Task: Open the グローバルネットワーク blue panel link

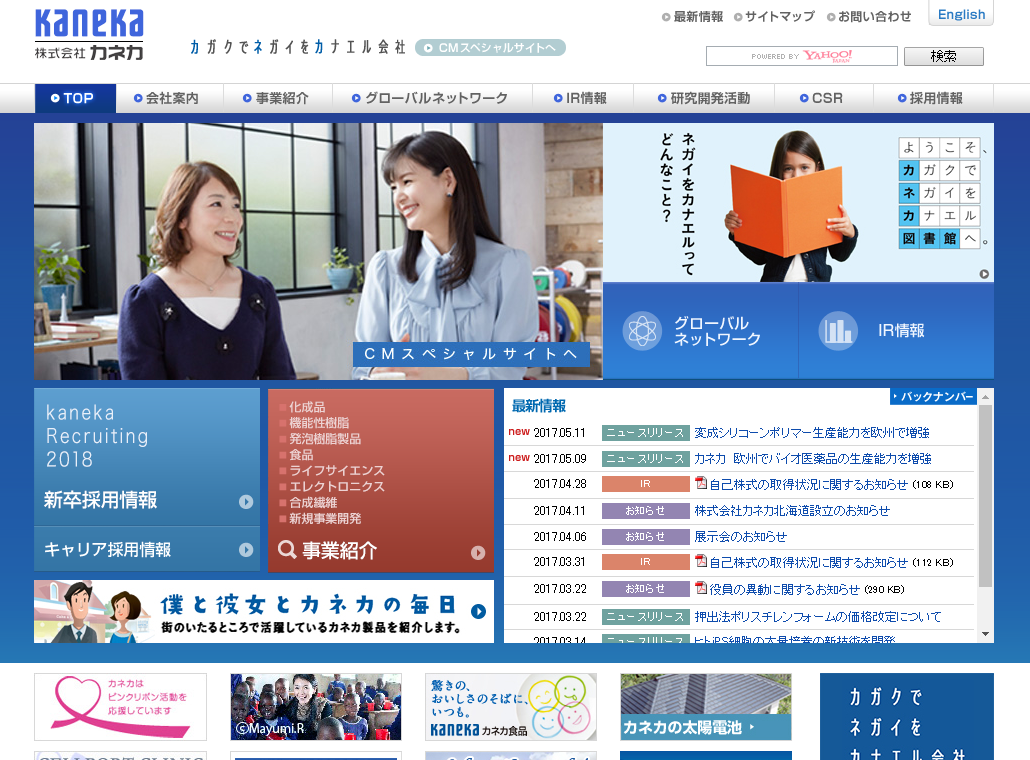Action: click(x=700, y=331)
